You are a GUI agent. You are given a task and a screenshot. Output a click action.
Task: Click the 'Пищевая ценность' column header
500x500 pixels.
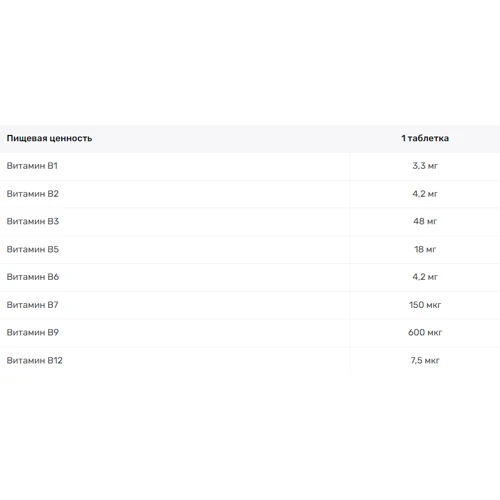point(49,138)
